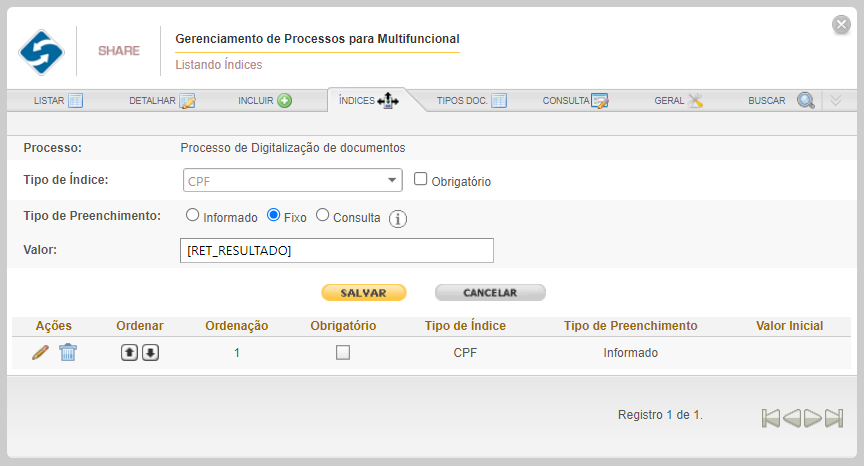This screenshot has width=864, height=466.
Task: Open the Tipos Doc. tab
Action: pos(472,101)
